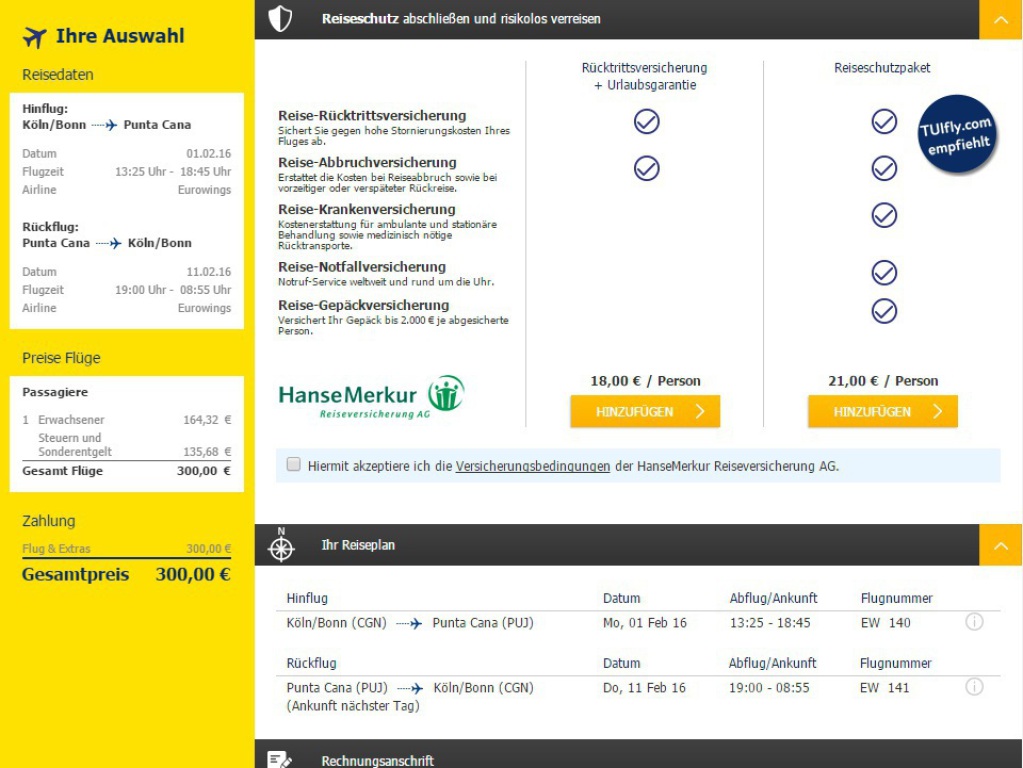
Task: Click the compass icon beside Ihr Reiseplan
Action: (282, 546)
